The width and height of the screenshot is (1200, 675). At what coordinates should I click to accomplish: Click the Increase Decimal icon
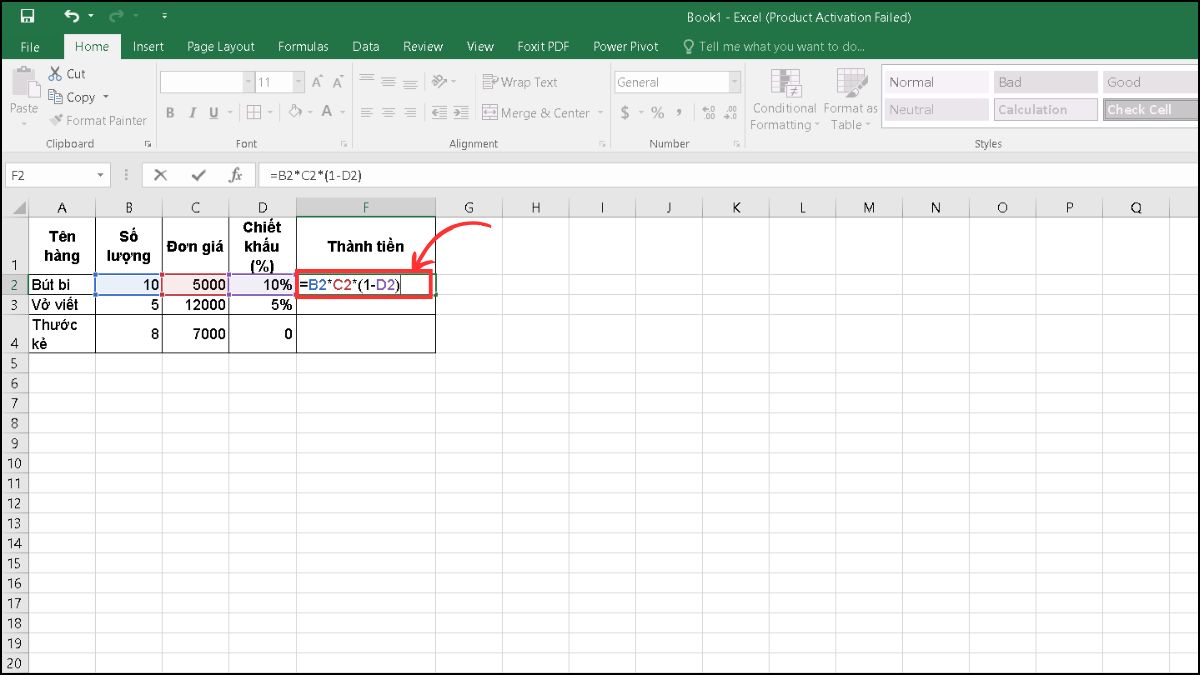click(710, 114)
